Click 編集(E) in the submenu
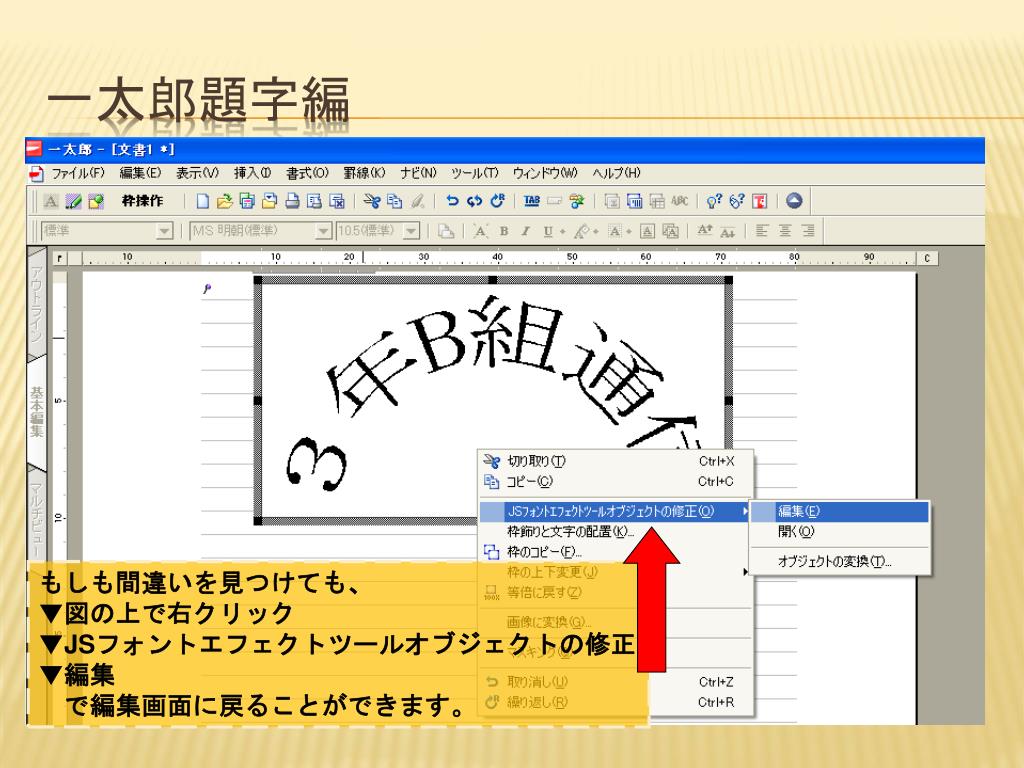The image size is (1024, 768). click(x=839, y=511)
